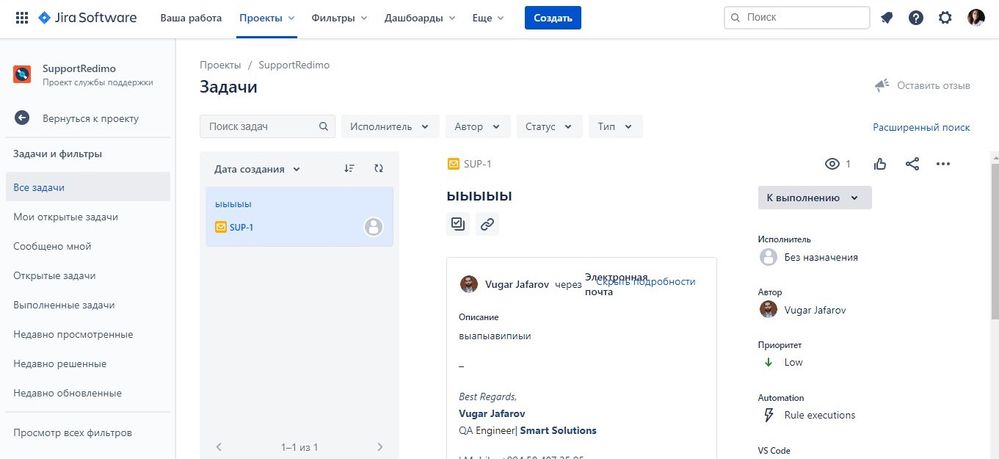Focus the top Поиск search field

pyautogui.click(x=797, y=18)
